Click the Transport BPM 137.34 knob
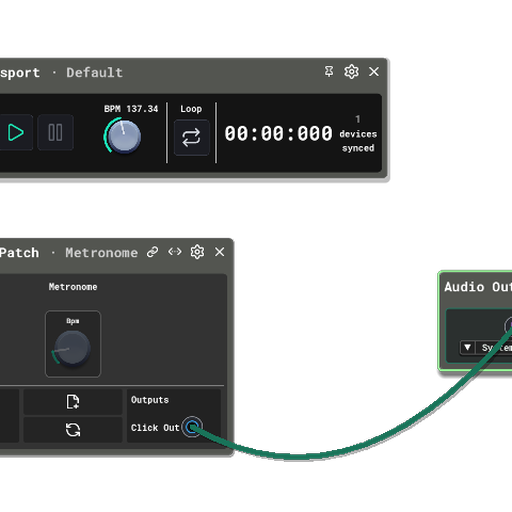The image size is (512, 512). click(x=124, y=136)
